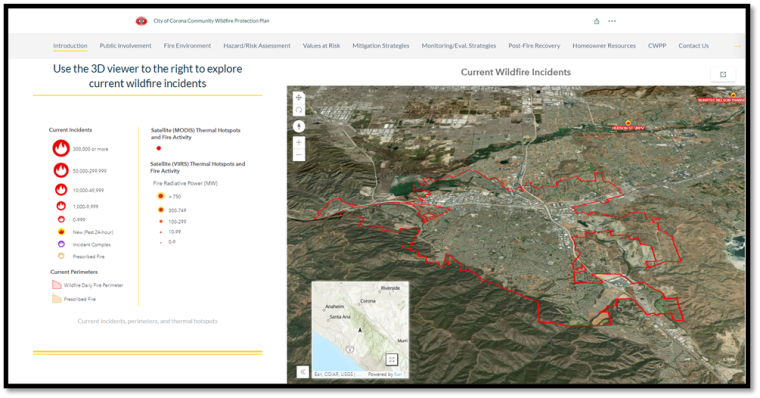Open the map in a new window
The width and height of the screenshot is (760, 398).
[x=723, y=74]
